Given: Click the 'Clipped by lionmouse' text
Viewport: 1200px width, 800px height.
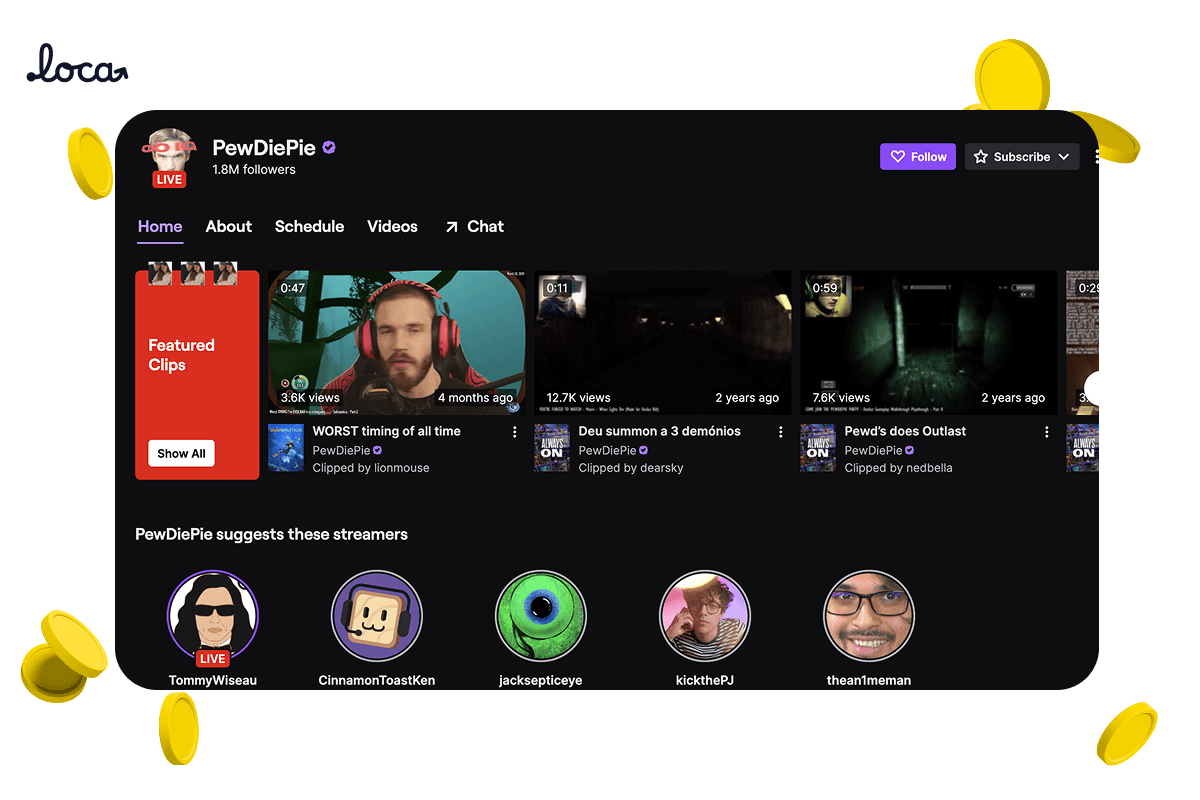Looking at the screenshot, I should [371, 468].
